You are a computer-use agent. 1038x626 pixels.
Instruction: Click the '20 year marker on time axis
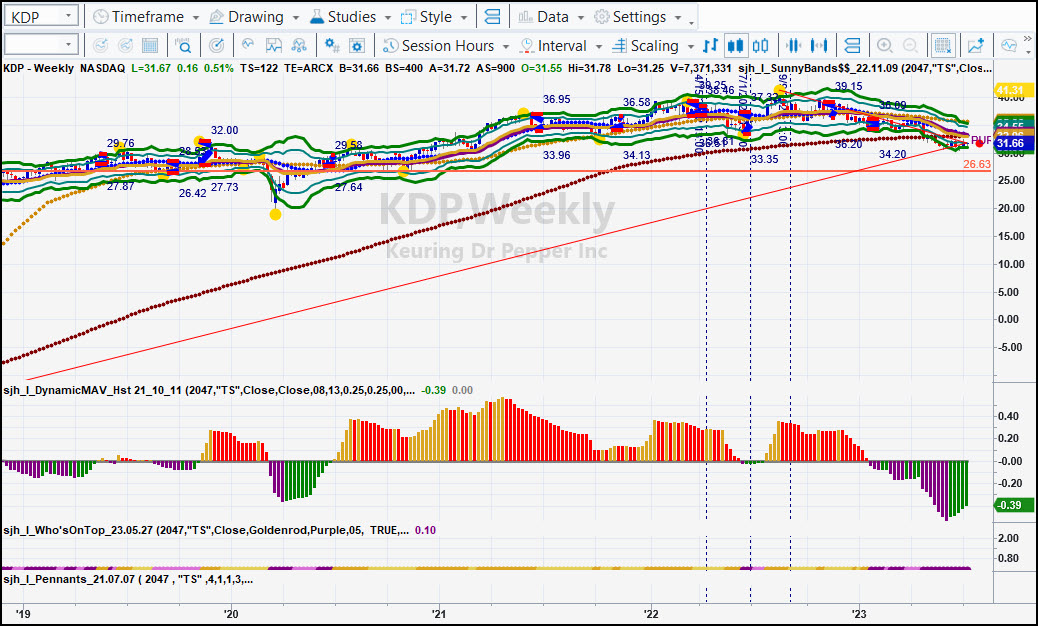point(232,614)
